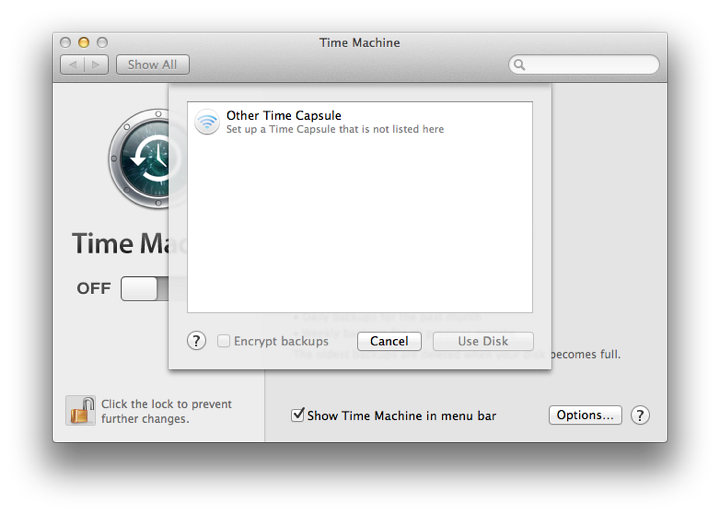Image resolution: width=720 pixels, height=515 pixels.
Task: Click the magnifier icon in the search field
Action: [x=519, y=65]
